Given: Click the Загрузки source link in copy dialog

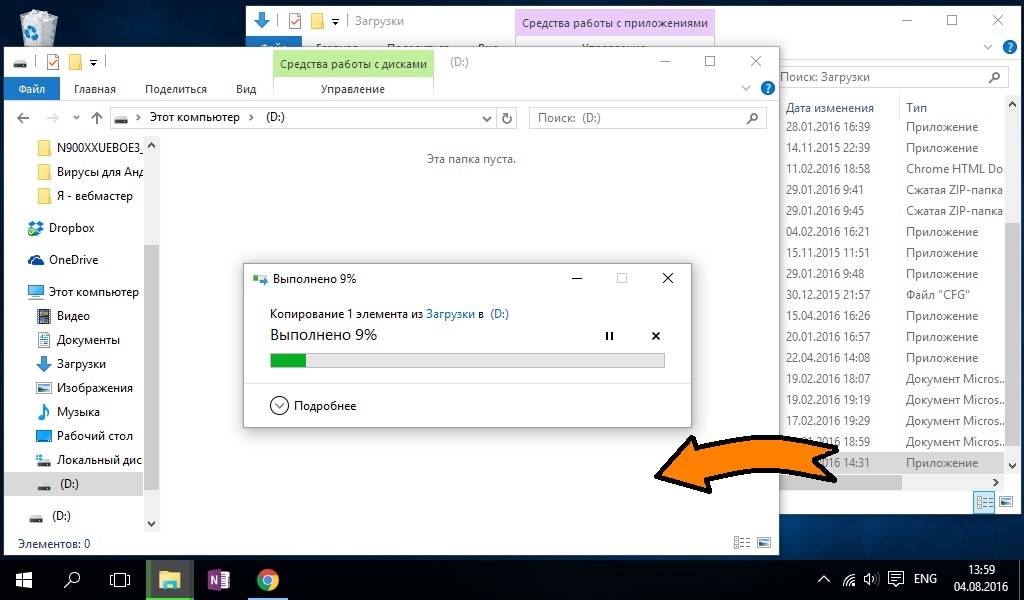Looking at the screenshot, I should click(450, 314).
